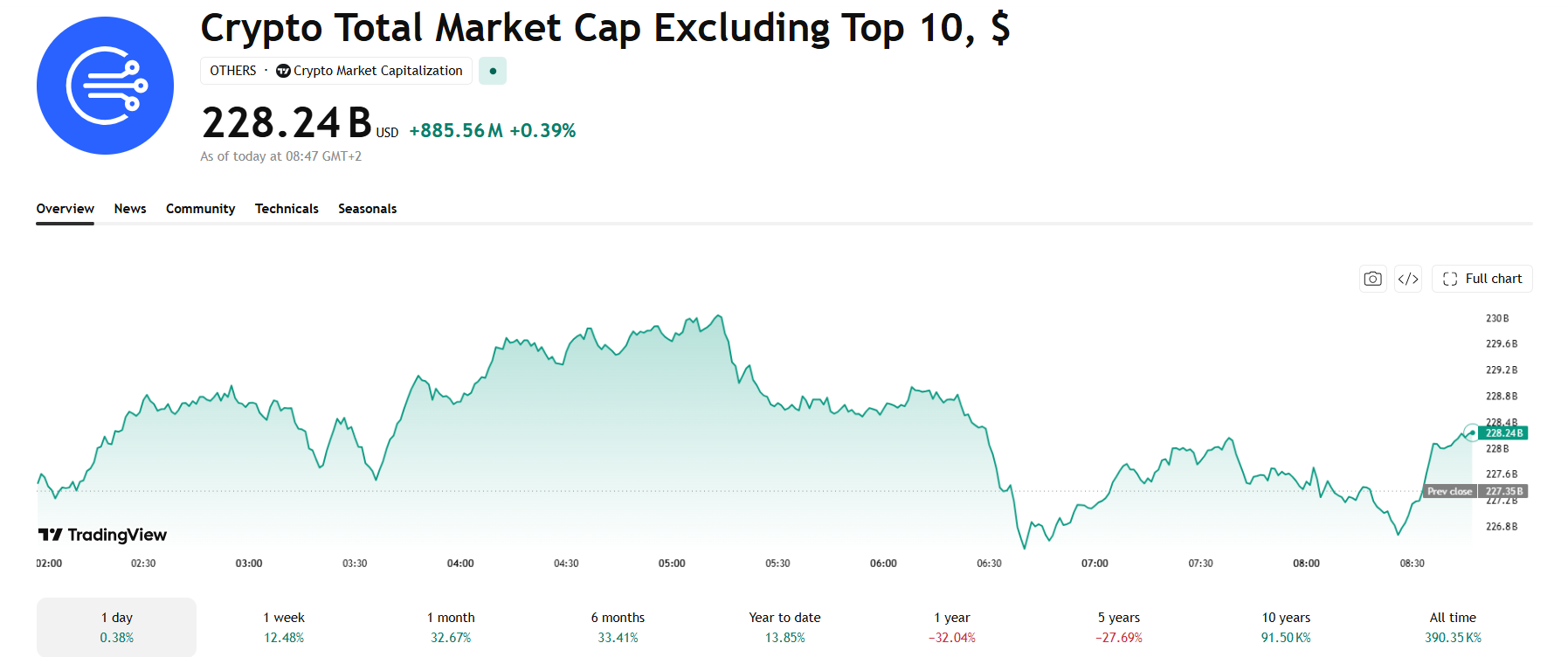Image resolution: width=1568 pixels, height=657 pixels.
Task: Click the TradingView icon beside Crypto Market Capitalization
Action: pyautogui.click(x=283, y=71)
